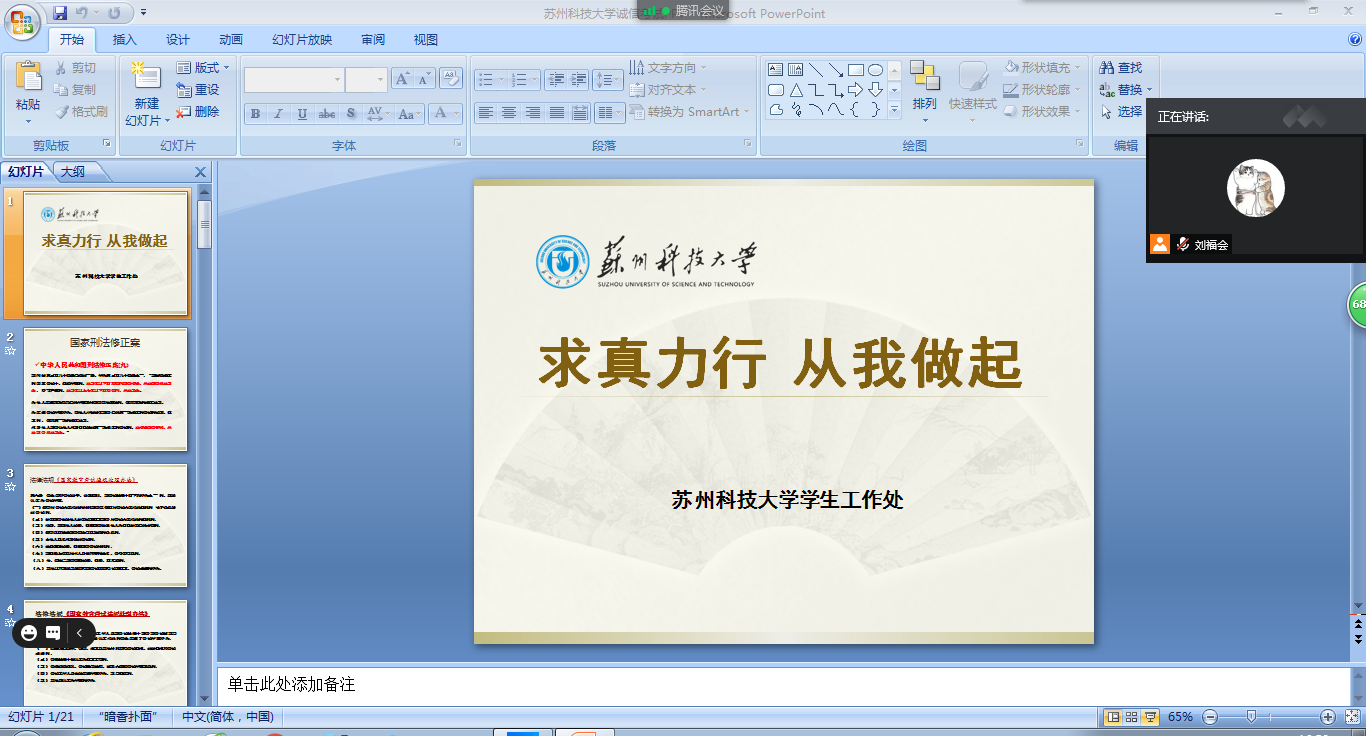This screenshot has height=736, width=1366.
Task: Open the Insert (插入) tab
Action: pyautogui.click(x=125, y=40)
